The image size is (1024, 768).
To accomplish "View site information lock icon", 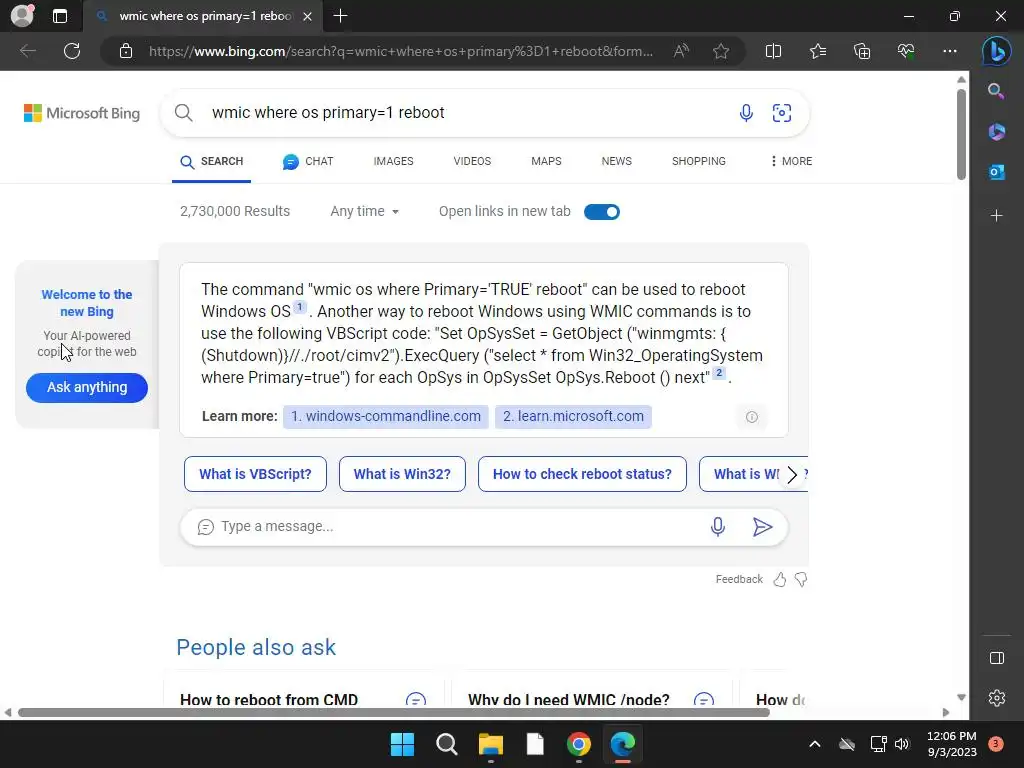I will click(x=126, y=51).
